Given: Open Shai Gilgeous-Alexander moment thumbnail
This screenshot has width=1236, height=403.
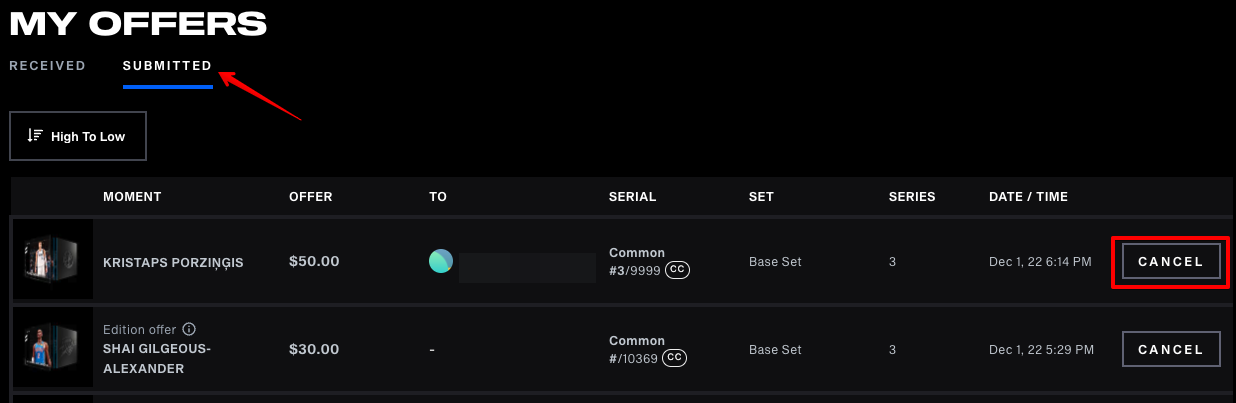Looking at the screenshot, I should click(x=52, y=350).
